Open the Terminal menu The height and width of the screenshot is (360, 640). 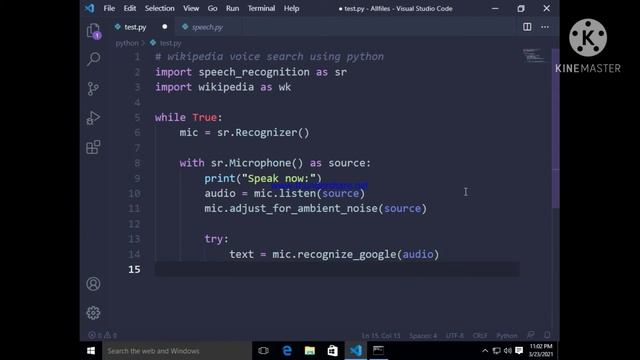point(261,8)
